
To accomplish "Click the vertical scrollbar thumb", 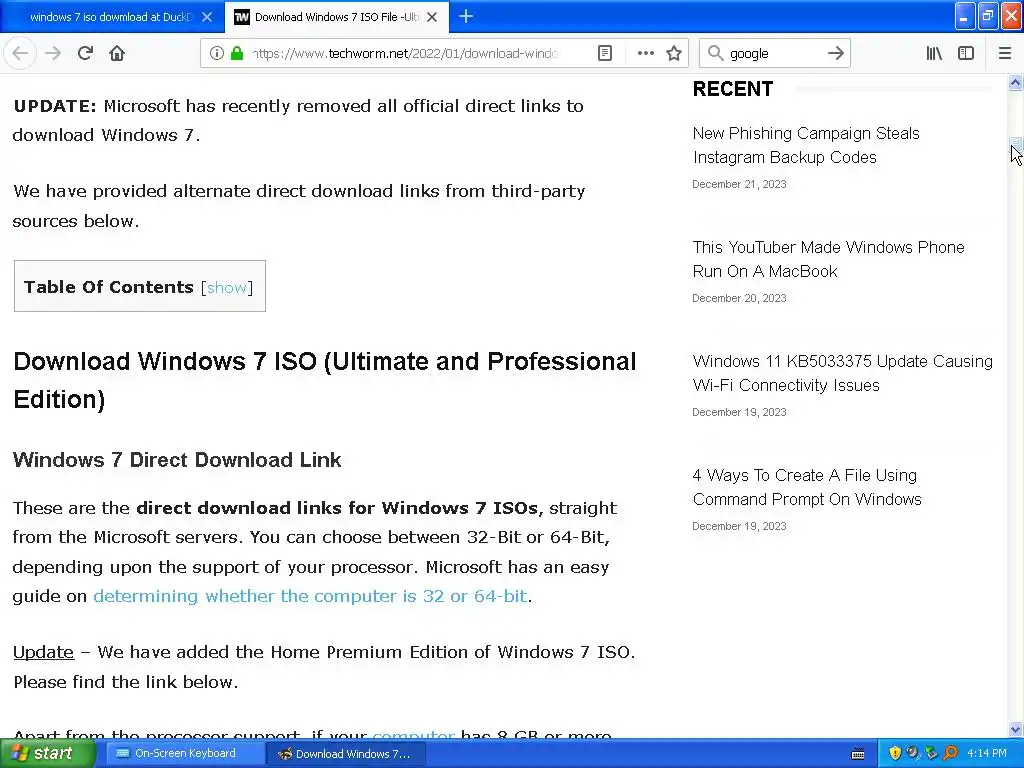I will [x=1016, y=145].
